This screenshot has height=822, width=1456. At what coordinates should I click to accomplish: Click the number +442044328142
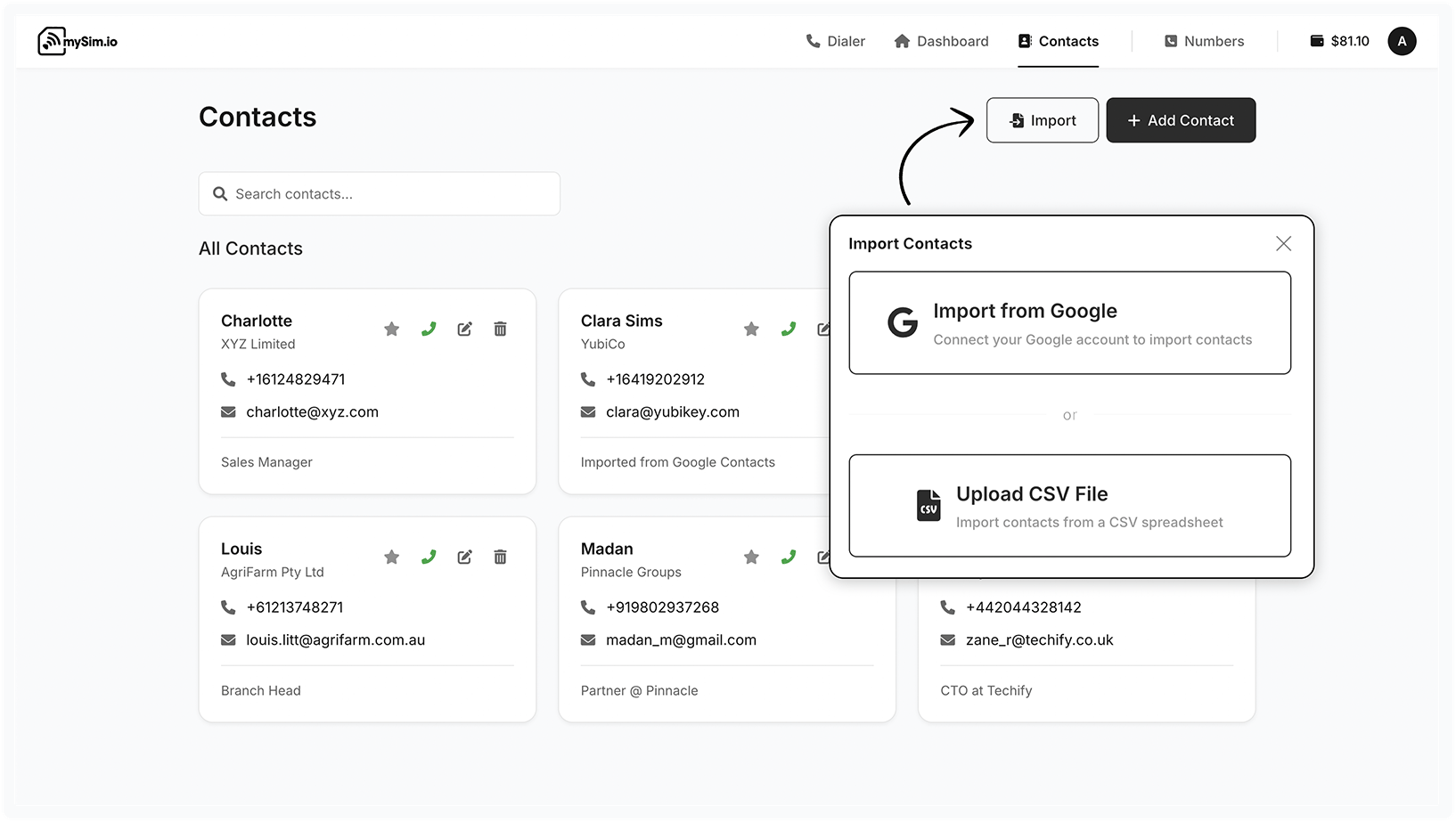point(1024,607)
